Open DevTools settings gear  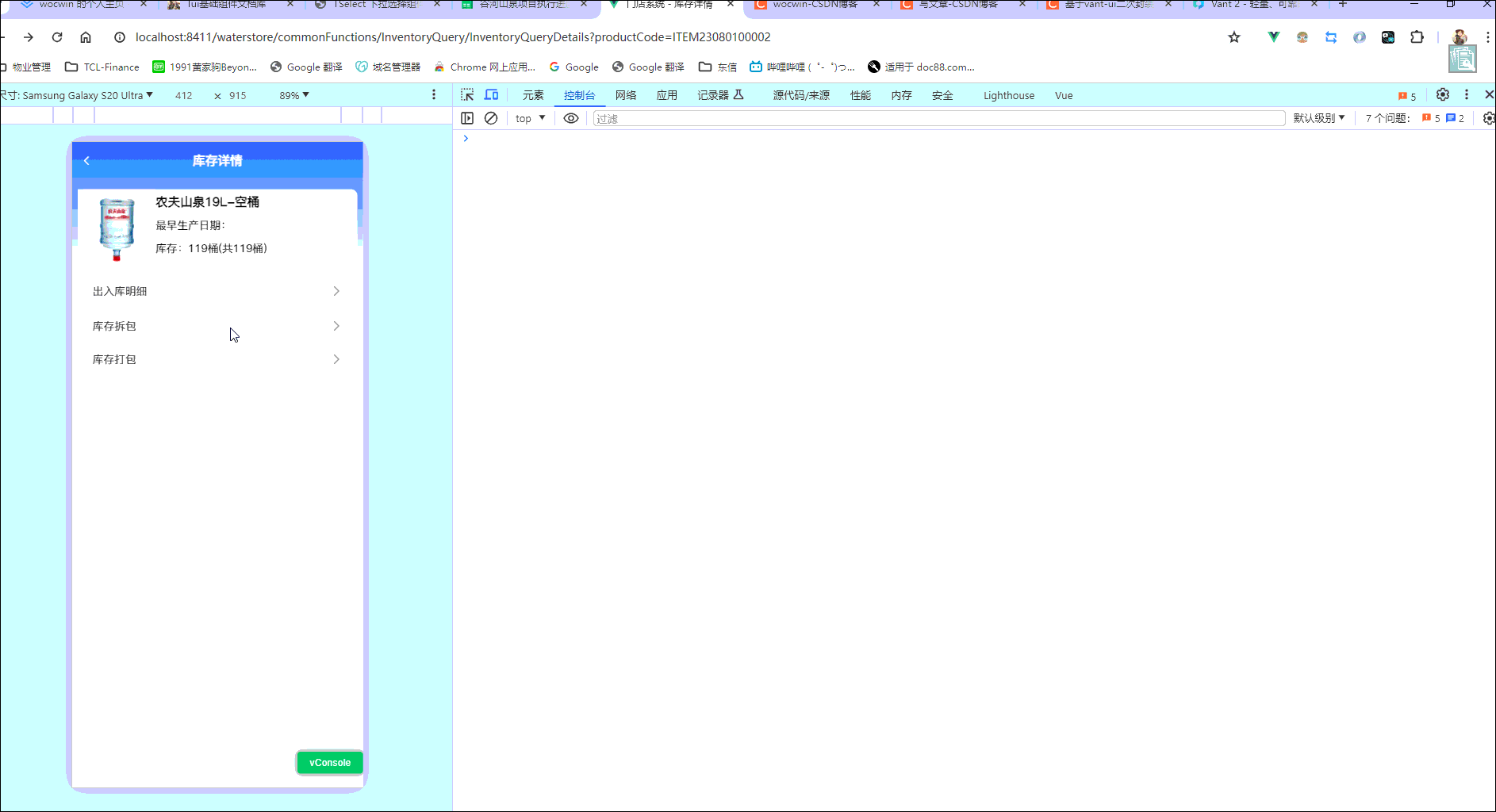[x=1443, y=95]
